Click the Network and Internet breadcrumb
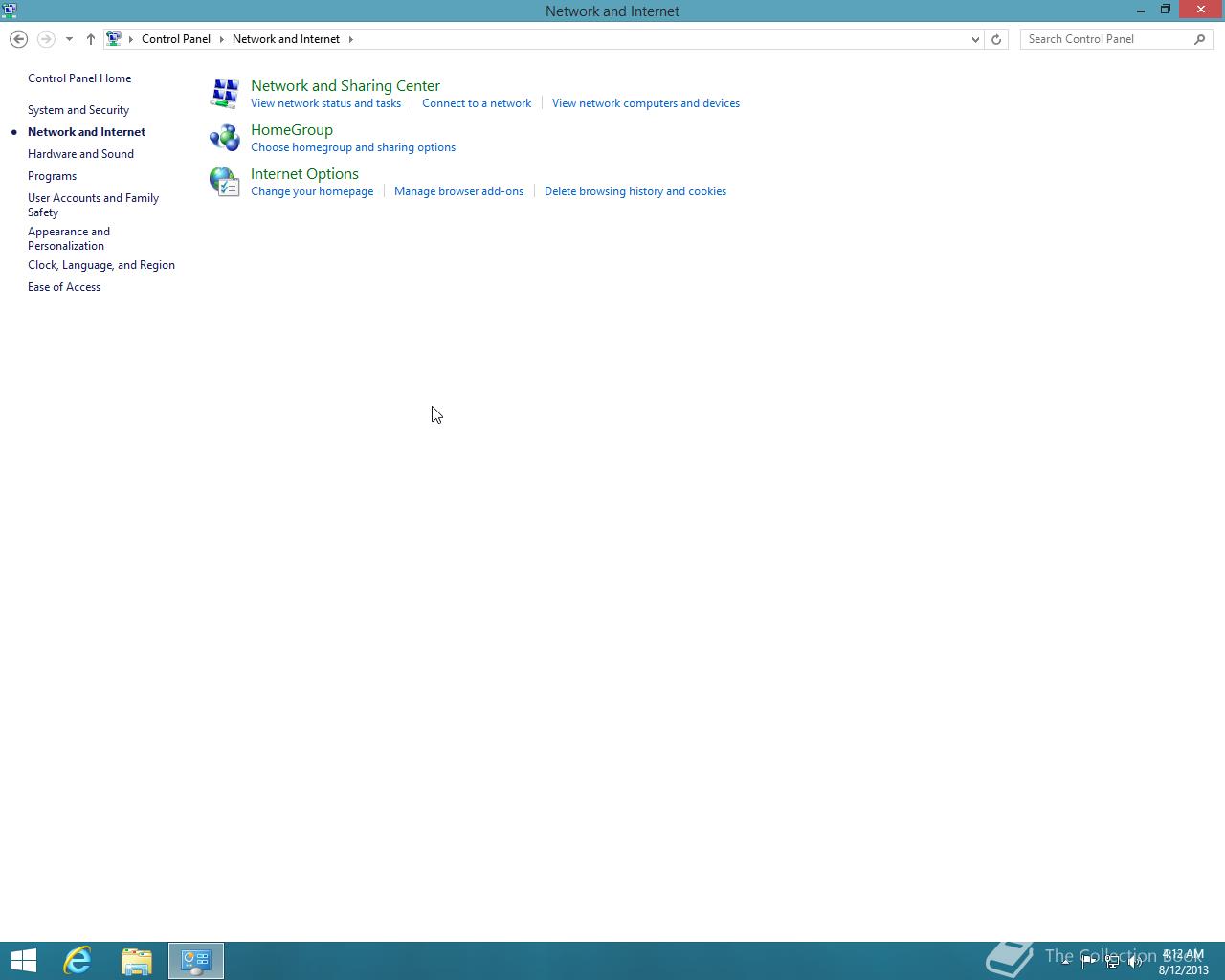Screen dimensions: 1225x980 pyautogui.click(x=286, y=39)
